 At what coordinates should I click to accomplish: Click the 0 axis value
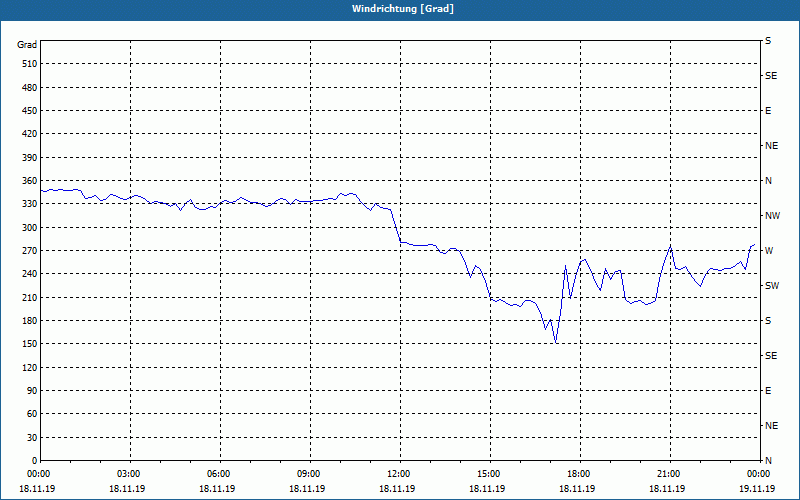34,461
